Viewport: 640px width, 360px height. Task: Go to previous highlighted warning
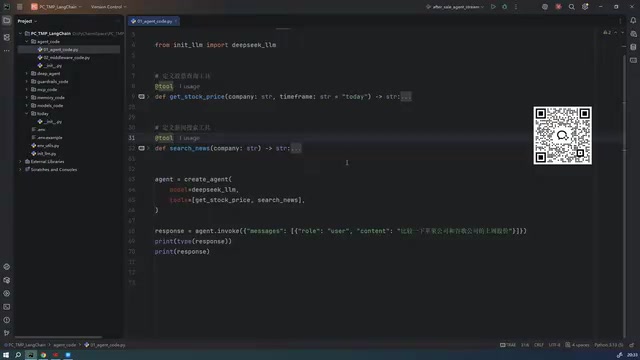pos(616,33)
